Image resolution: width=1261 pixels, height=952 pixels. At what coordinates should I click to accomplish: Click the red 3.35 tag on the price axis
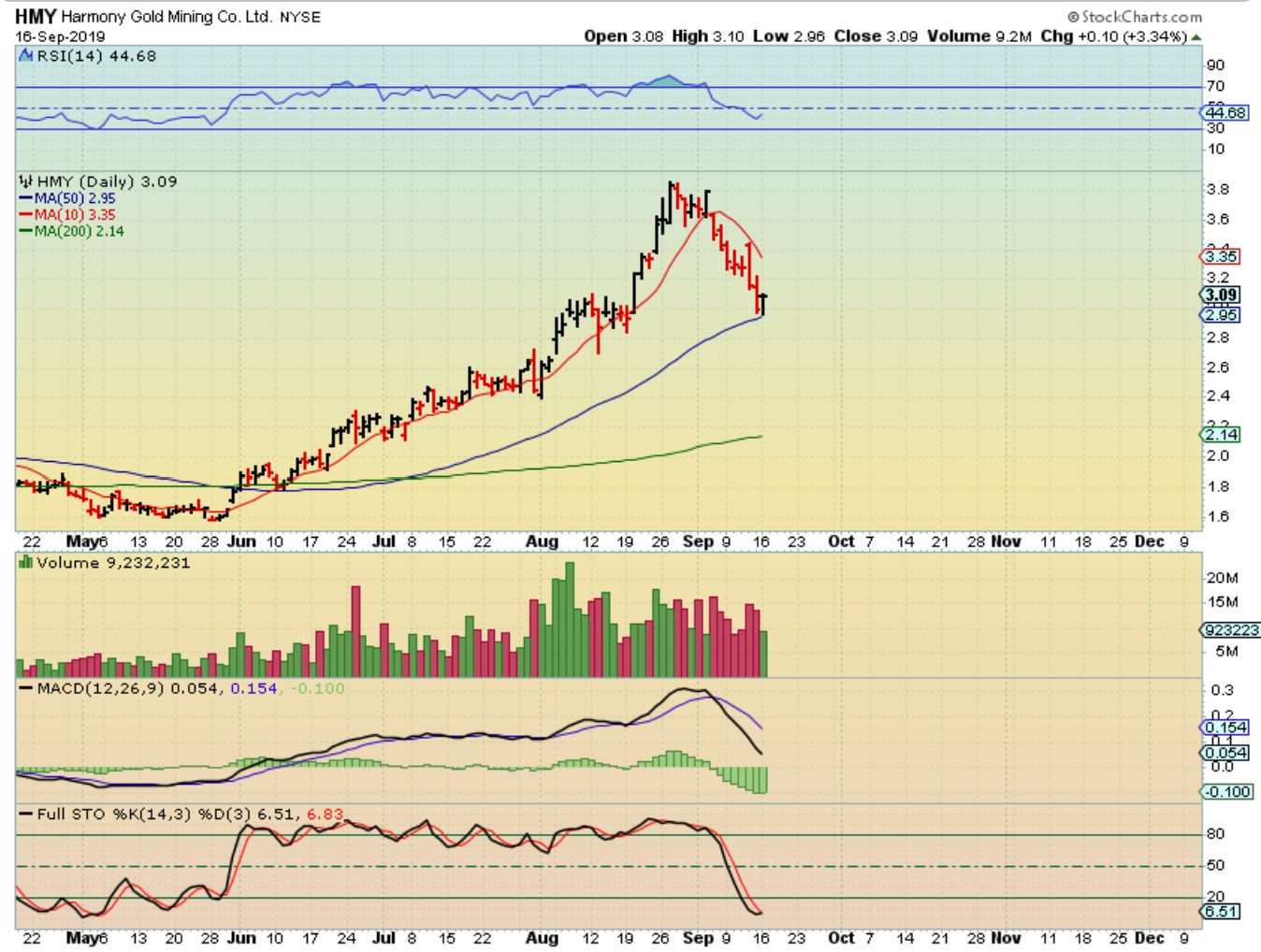tap(1221, 256)
